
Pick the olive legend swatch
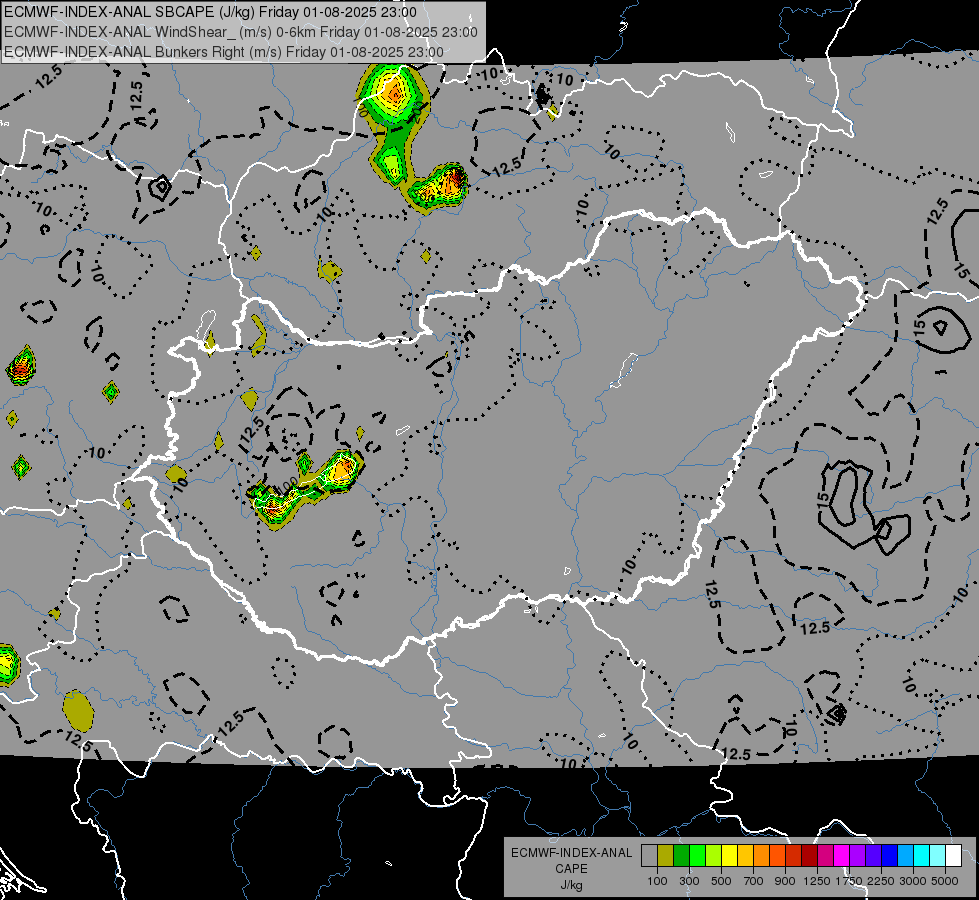666,855
